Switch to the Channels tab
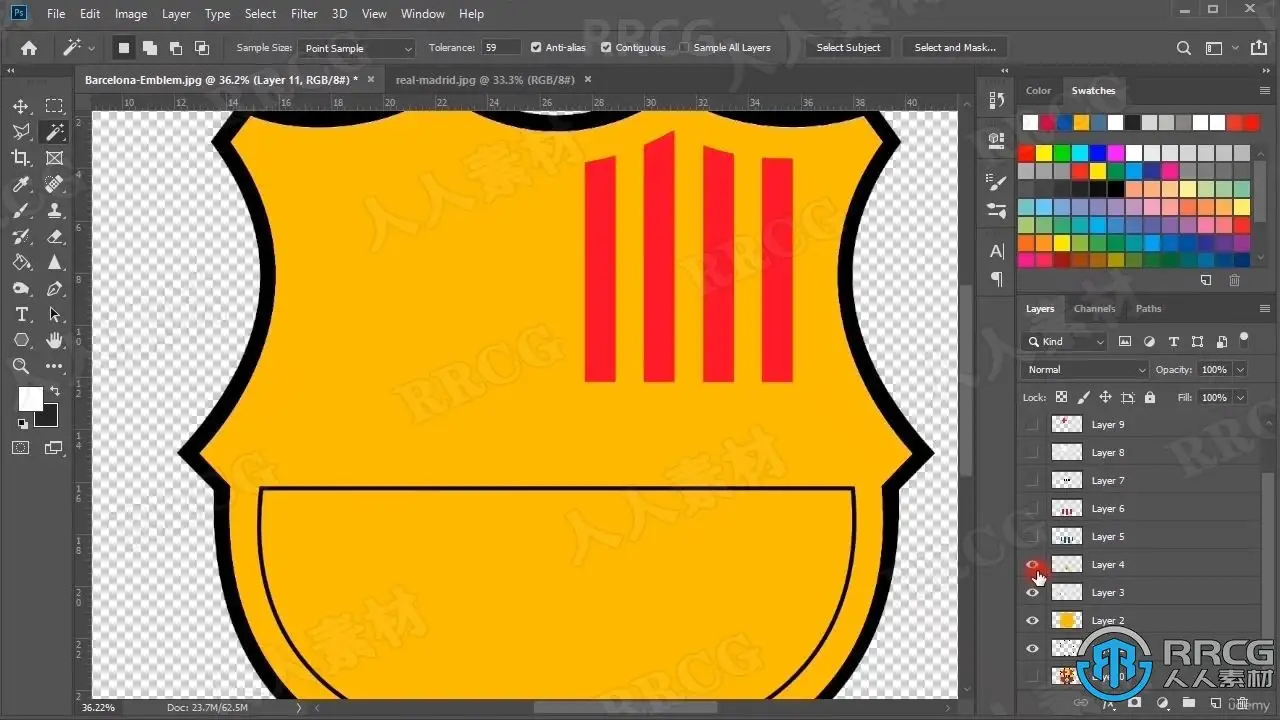 (1094, 309)
